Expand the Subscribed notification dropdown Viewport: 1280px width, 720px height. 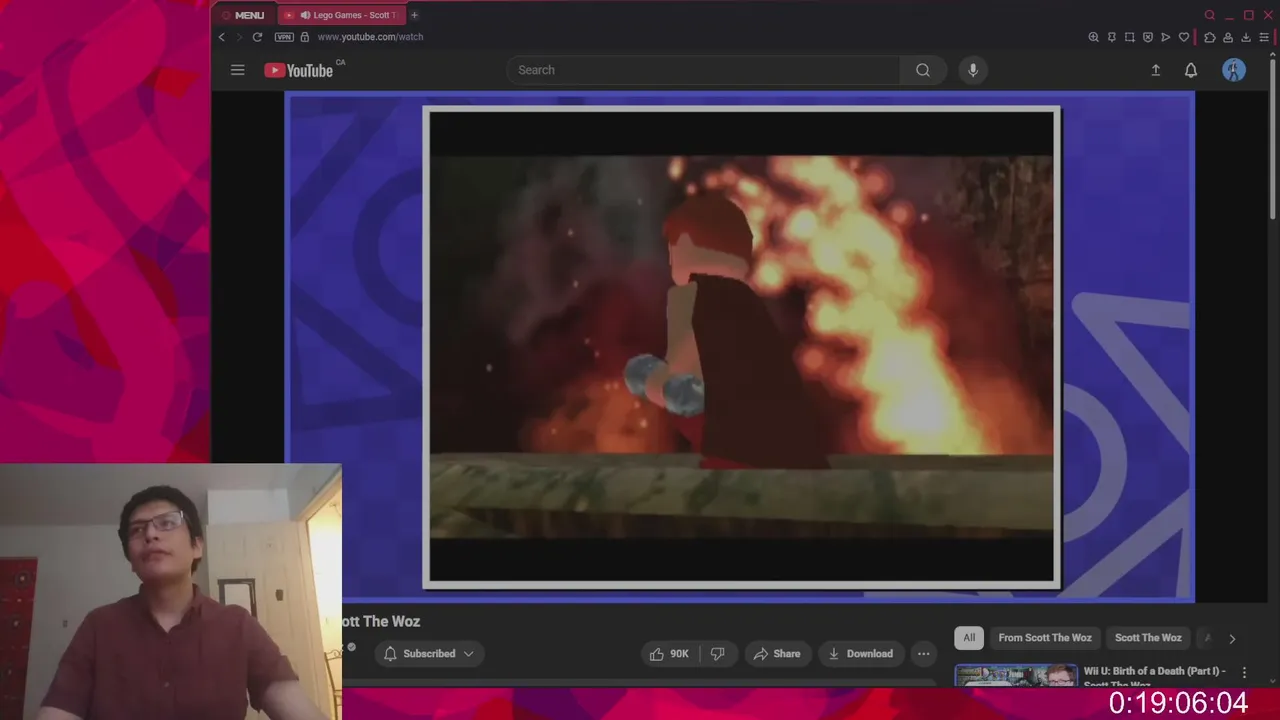(430, 654)
